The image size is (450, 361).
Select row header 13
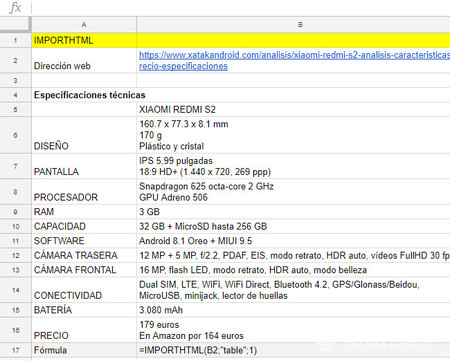click(15, 270)
